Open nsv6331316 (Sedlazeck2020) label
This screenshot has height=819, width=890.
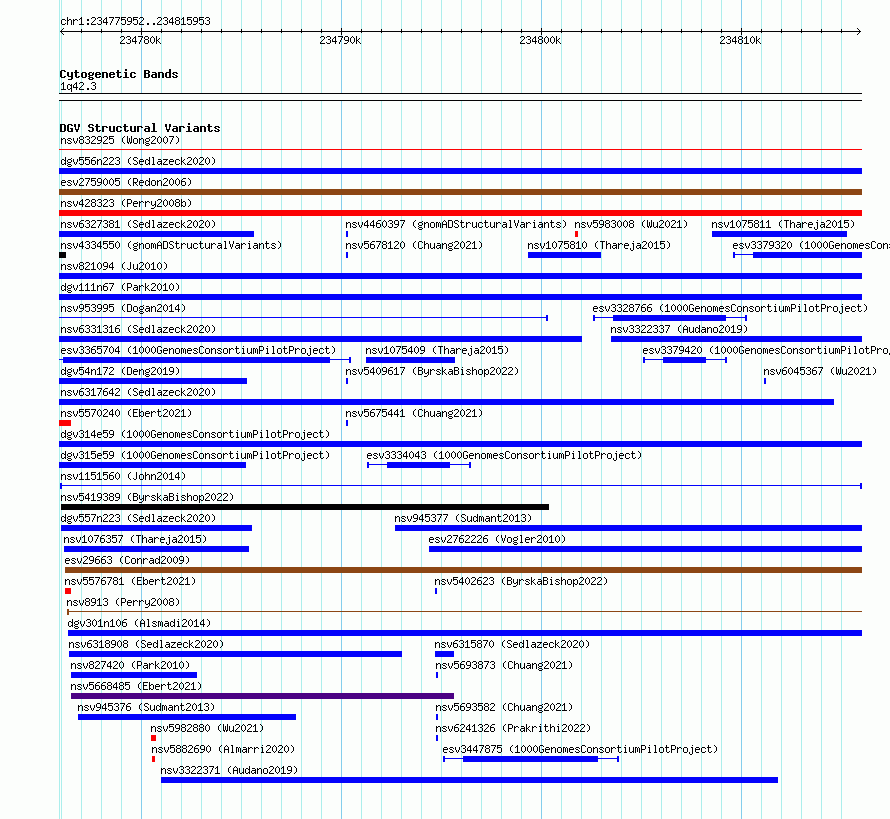(x=138, y=329)
